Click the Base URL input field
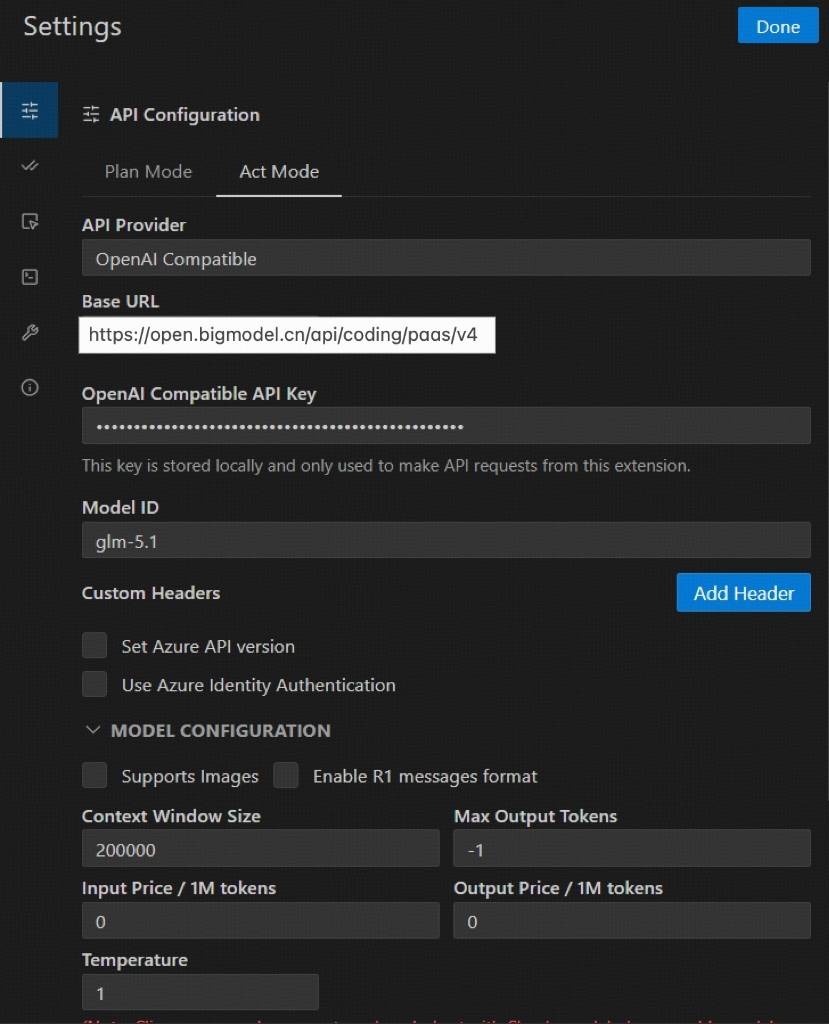 pos(286,335)
